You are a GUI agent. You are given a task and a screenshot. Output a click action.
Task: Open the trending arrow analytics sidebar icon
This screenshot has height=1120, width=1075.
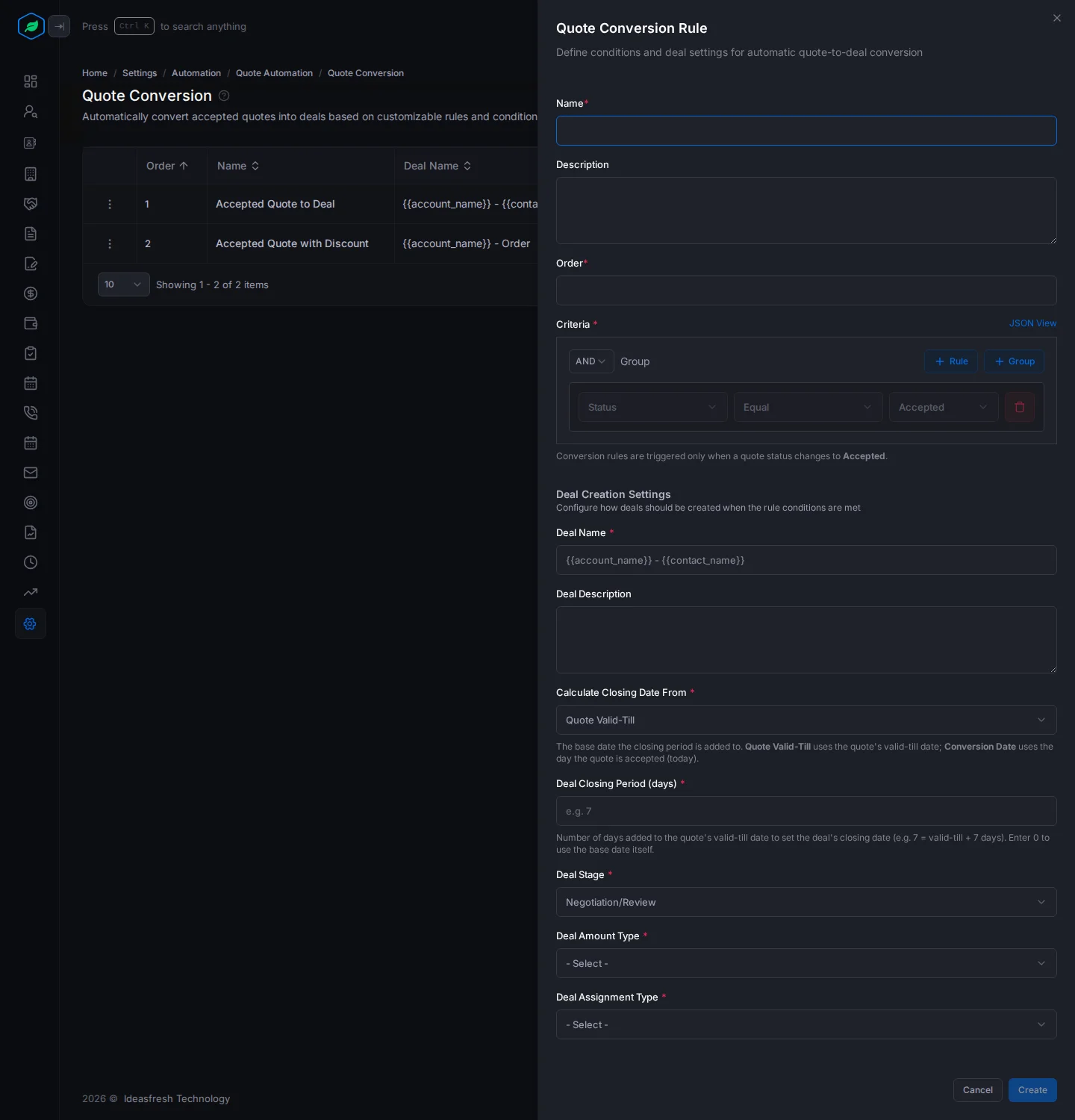(31, 592)
